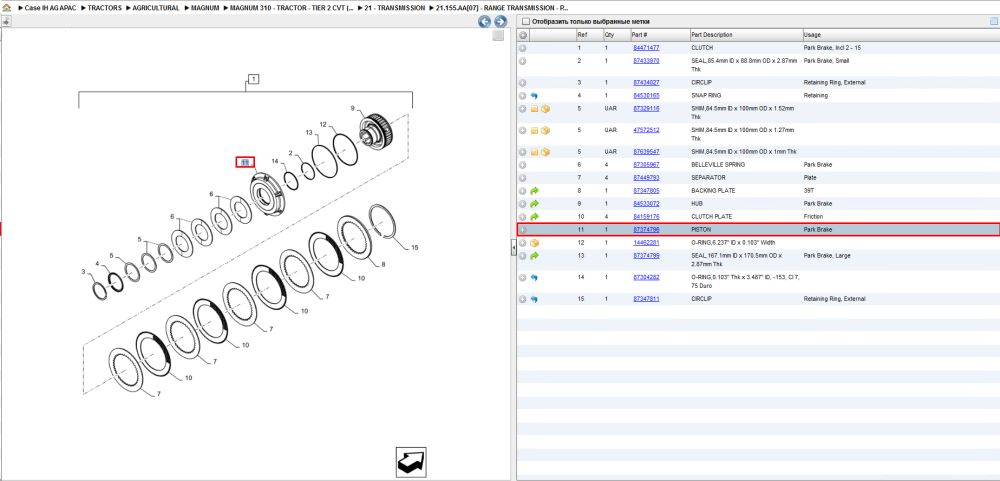Click the header add-all circle icon
This screenshot has height=481, width=1000.
(522, 34)
